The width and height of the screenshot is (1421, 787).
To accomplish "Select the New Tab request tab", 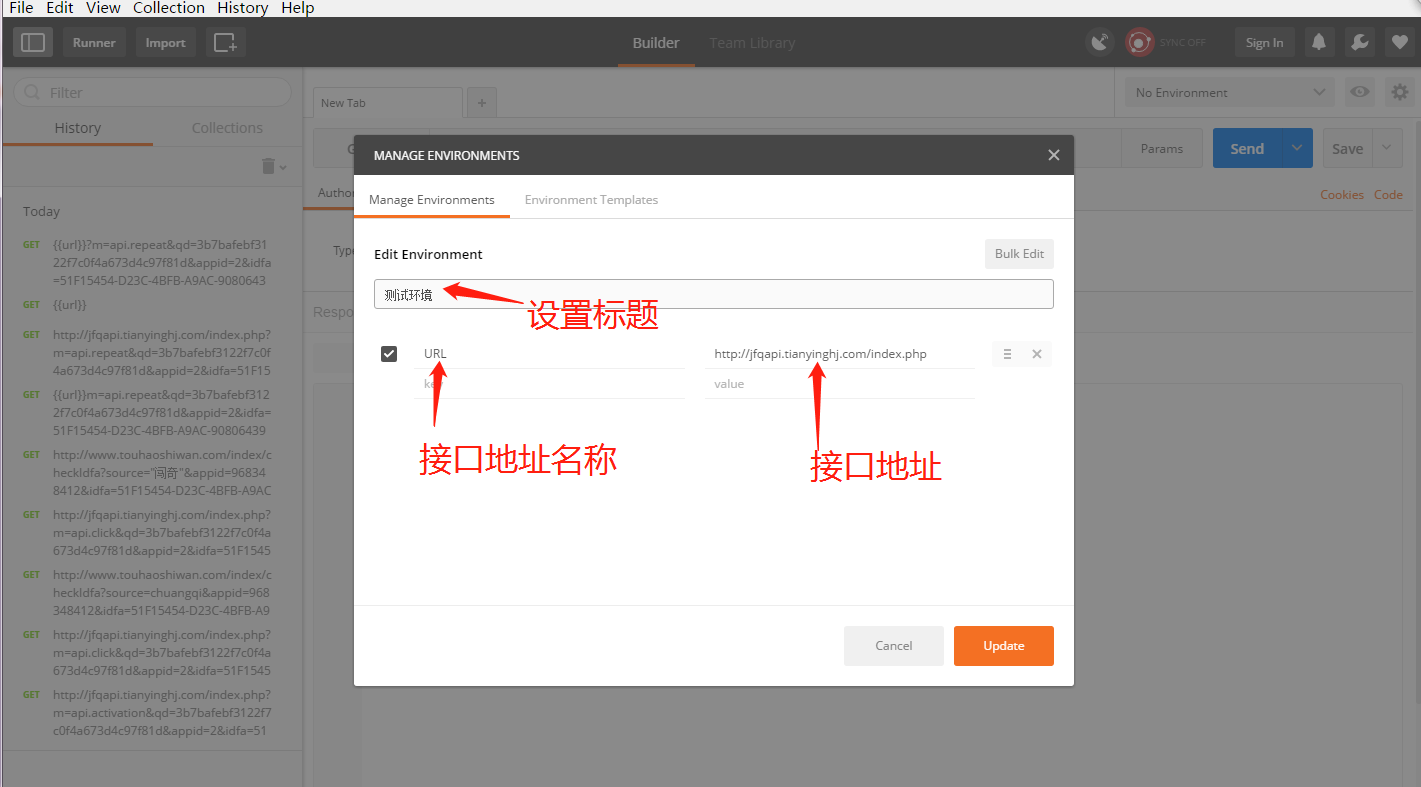I will pyautogui.click(x=388, y=103).
